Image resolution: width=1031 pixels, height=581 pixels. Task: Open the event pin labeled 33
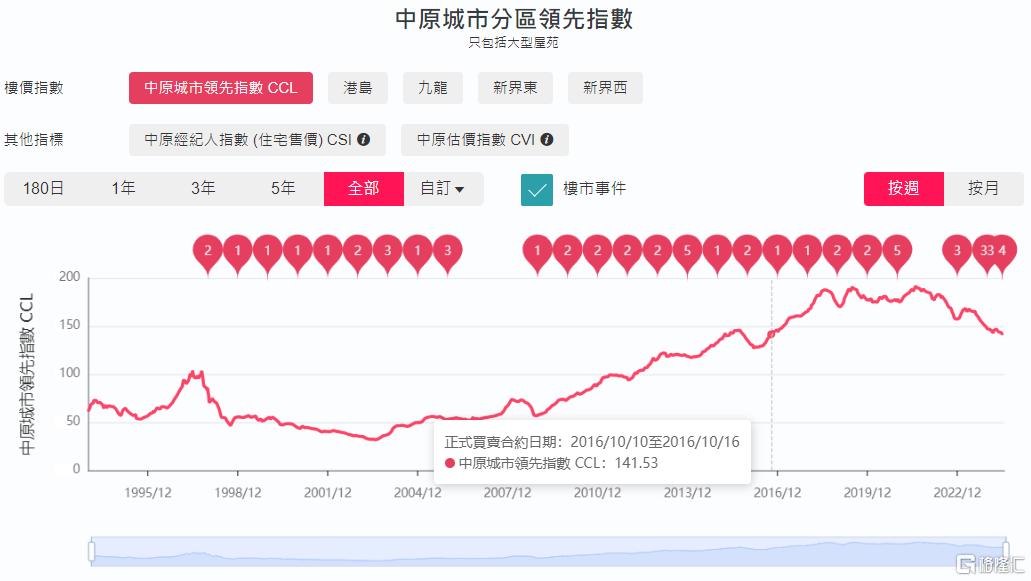pos(986,254)
